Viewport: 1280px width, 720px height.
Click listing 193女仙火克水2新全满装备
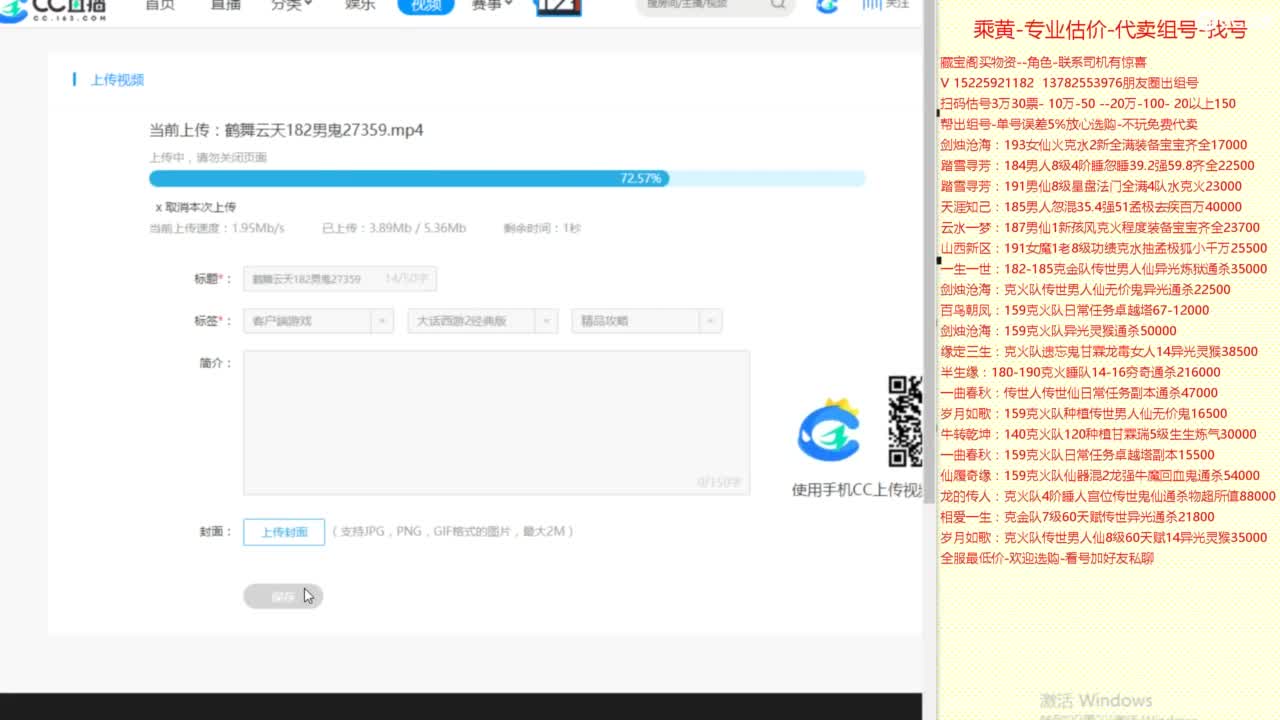pyautogui.click(x=1094, y=145)
